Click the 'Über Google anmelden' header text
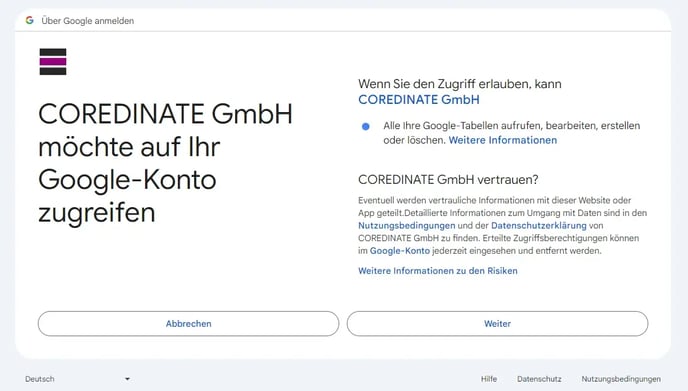 [x=88, y=21]
